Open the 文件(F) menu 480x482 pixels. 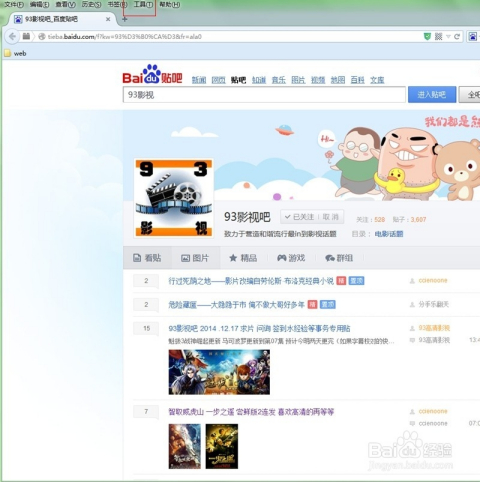(x=14, y=5)
